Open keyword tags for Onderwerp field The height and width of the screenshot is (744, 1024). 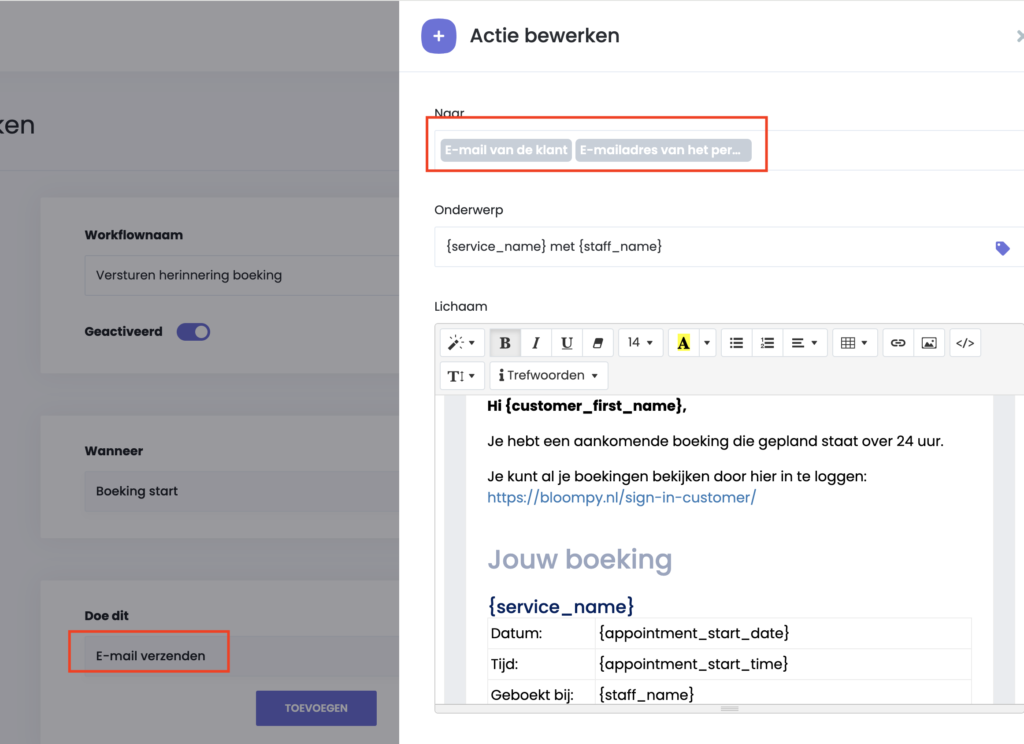click(1002, 248)
